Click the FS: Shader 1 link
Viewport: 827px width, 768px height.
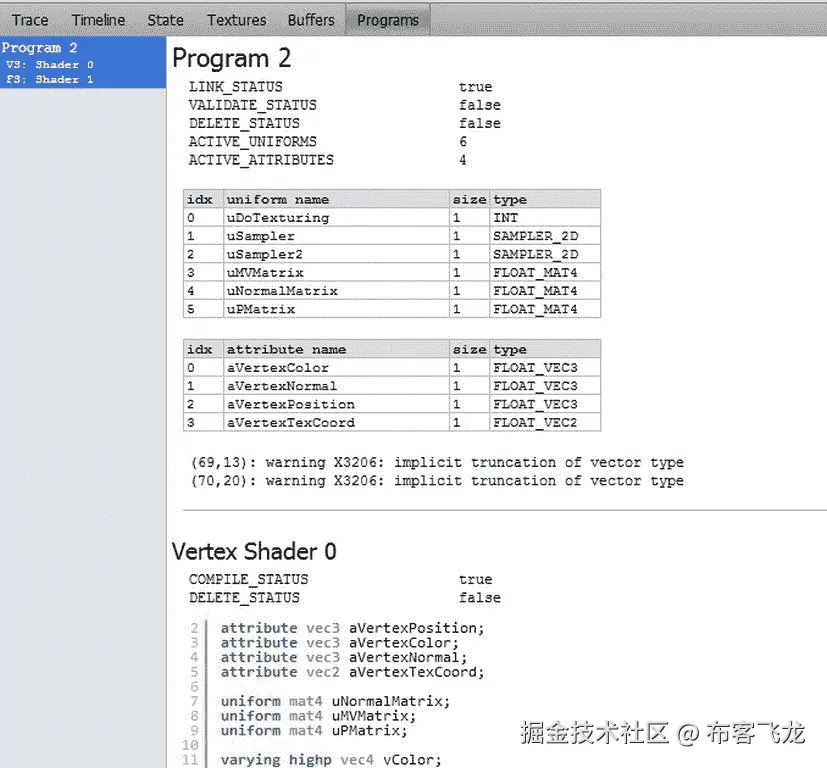50,79
